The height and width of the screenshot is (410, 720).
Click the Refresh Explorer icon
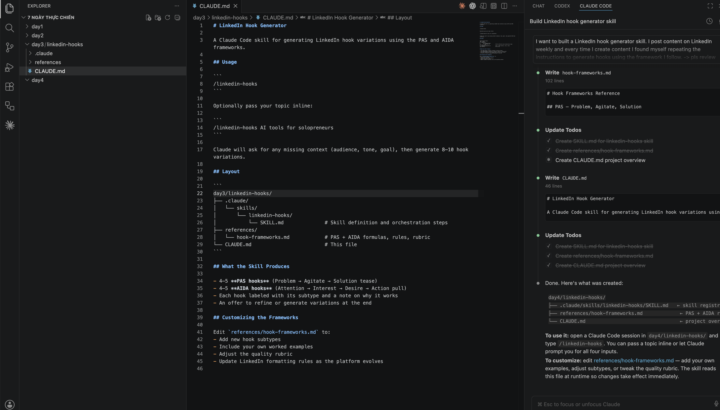[168, 17]
